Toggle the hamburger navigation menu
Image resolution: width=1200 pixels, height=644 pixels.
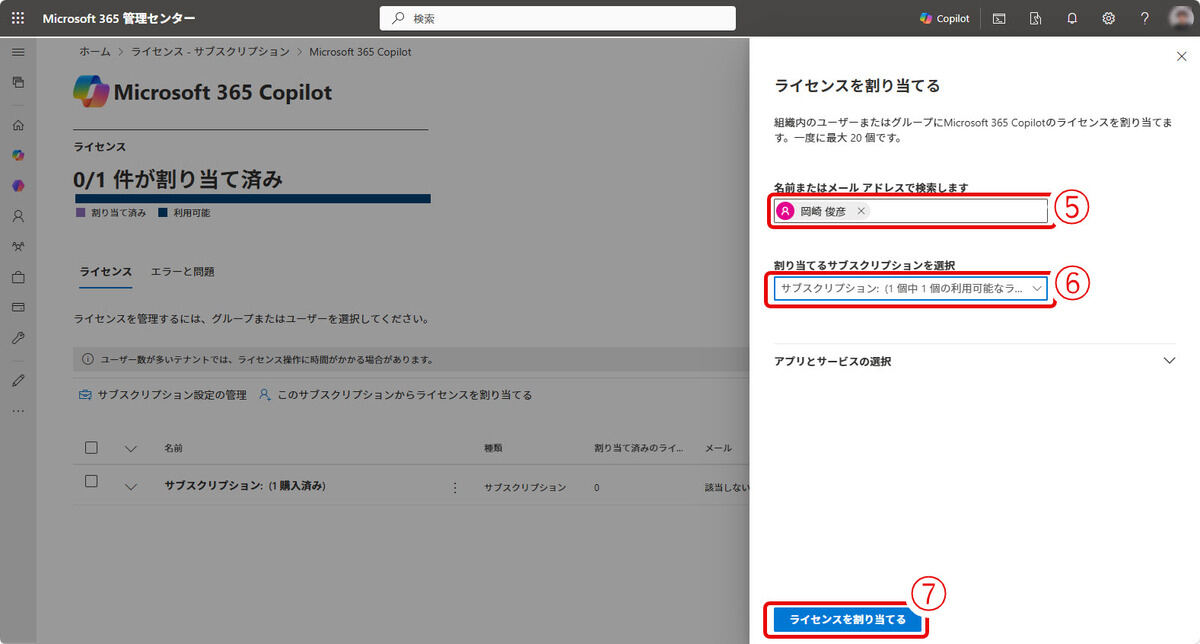18,52
